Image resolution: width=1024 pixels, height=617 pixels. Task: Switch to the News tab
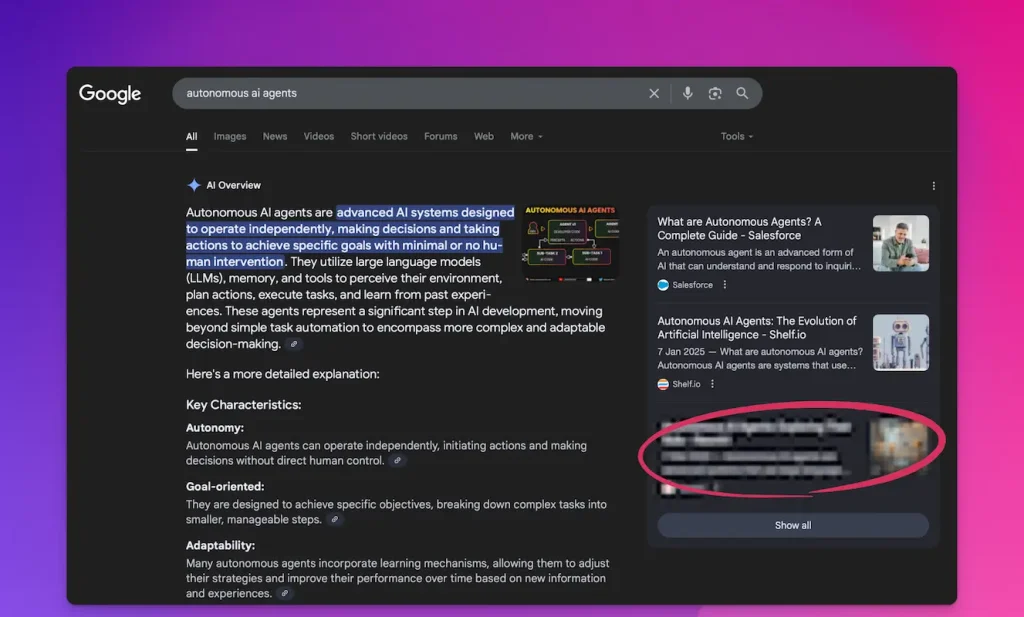point(275,136)
